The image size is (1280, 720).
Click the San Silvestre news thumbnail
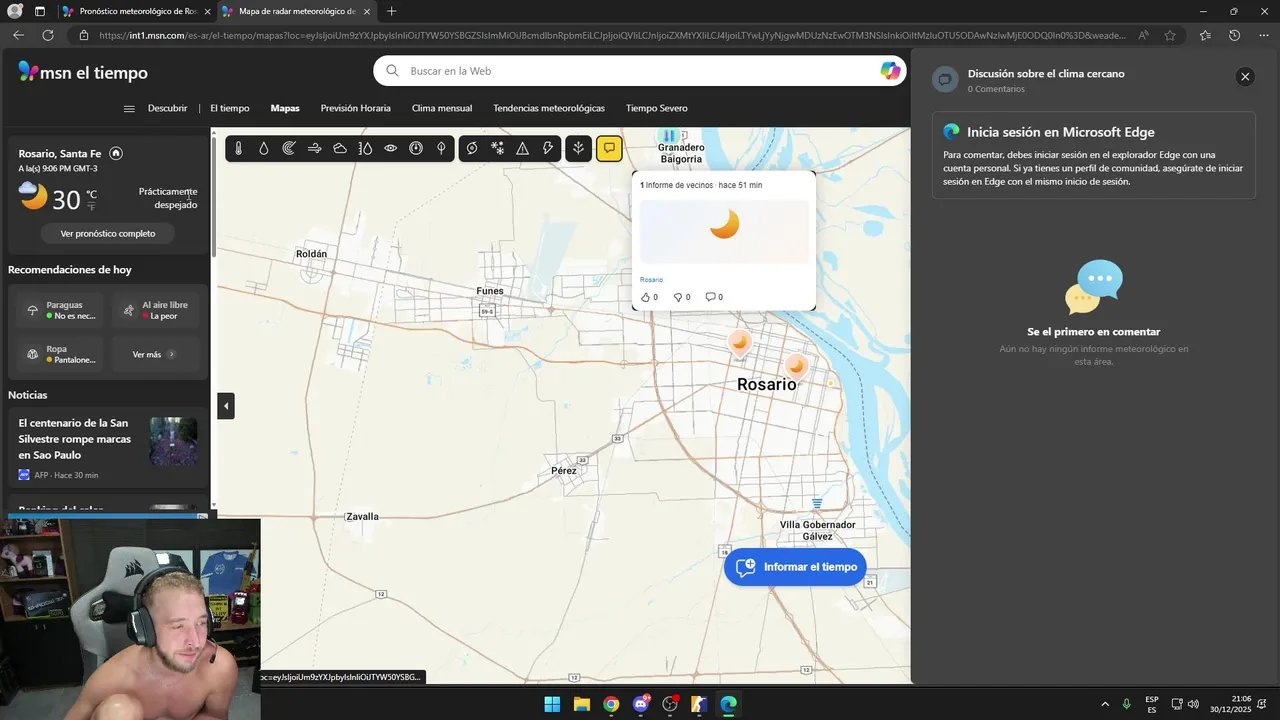coord(173,441)
